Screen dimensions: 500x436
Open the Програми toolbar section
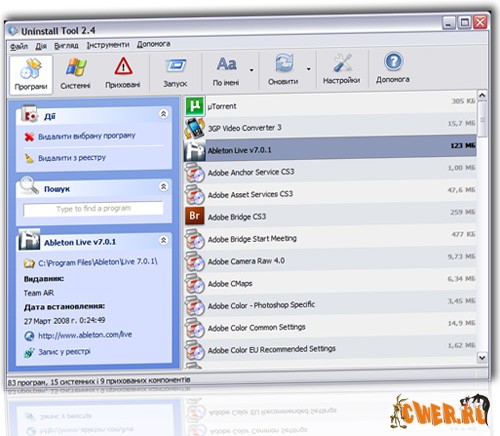[x=31, y=75]
